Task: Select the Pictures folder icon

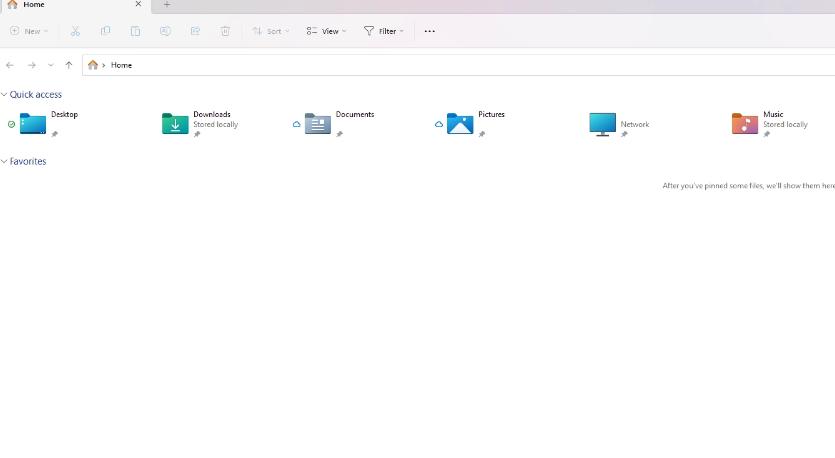Action: 460,124
